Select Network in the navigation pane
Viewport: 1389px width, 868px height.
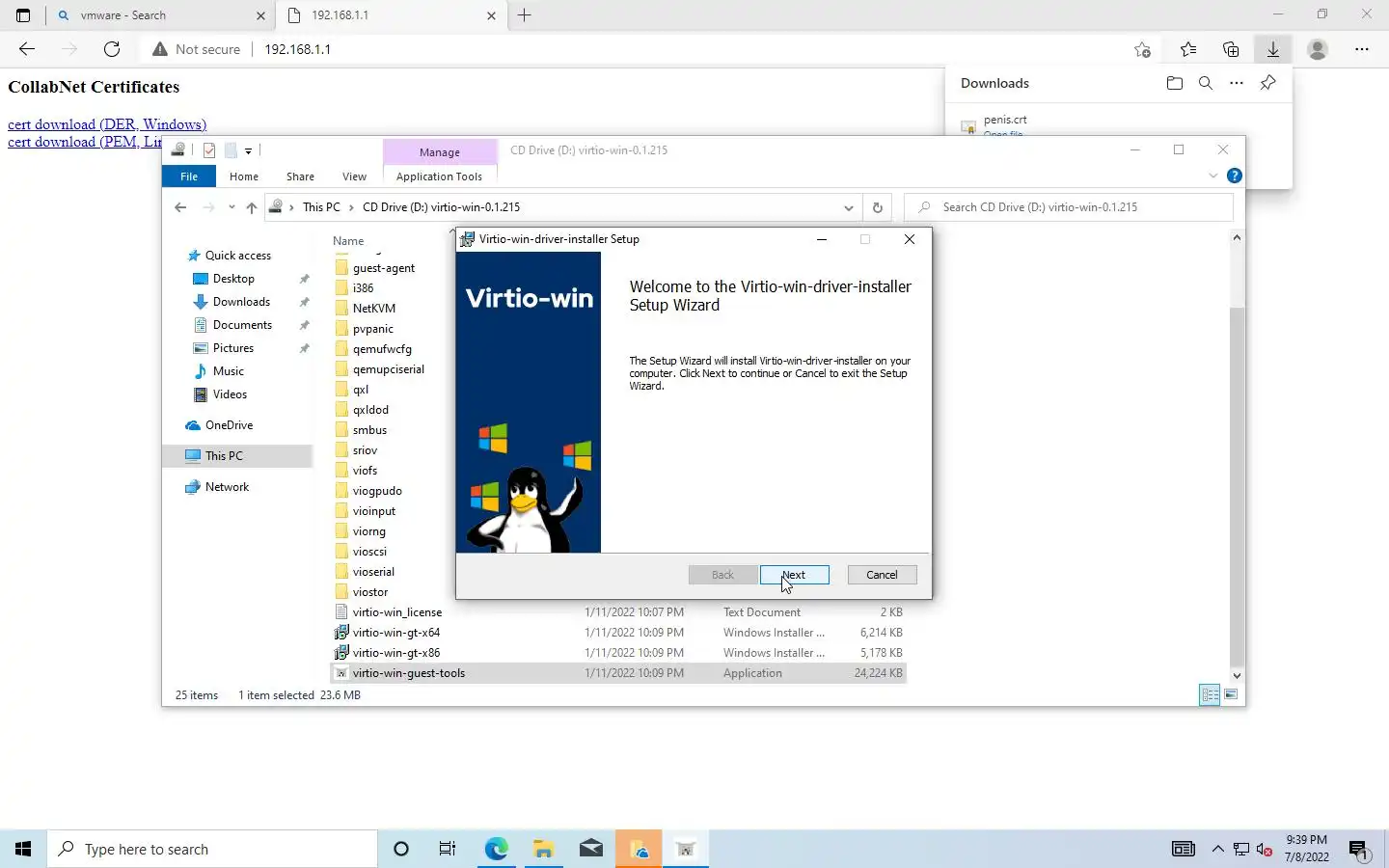point(227,487)
